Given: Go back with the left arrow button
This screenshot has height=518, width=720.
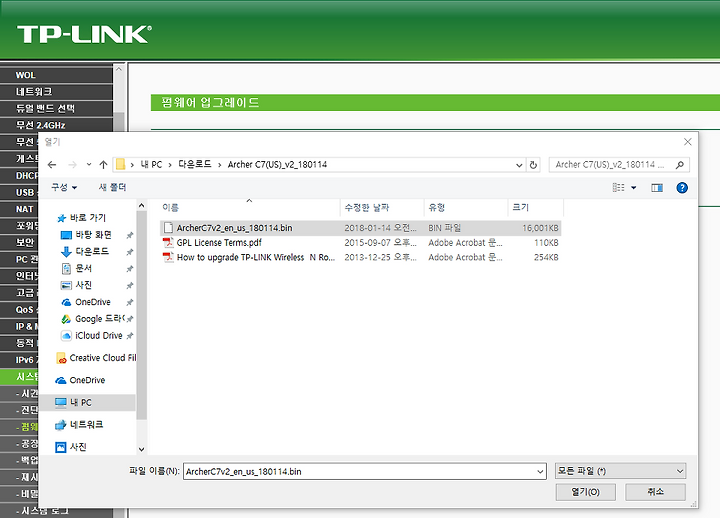Looking at the screenshot, I should pos(52,165).
